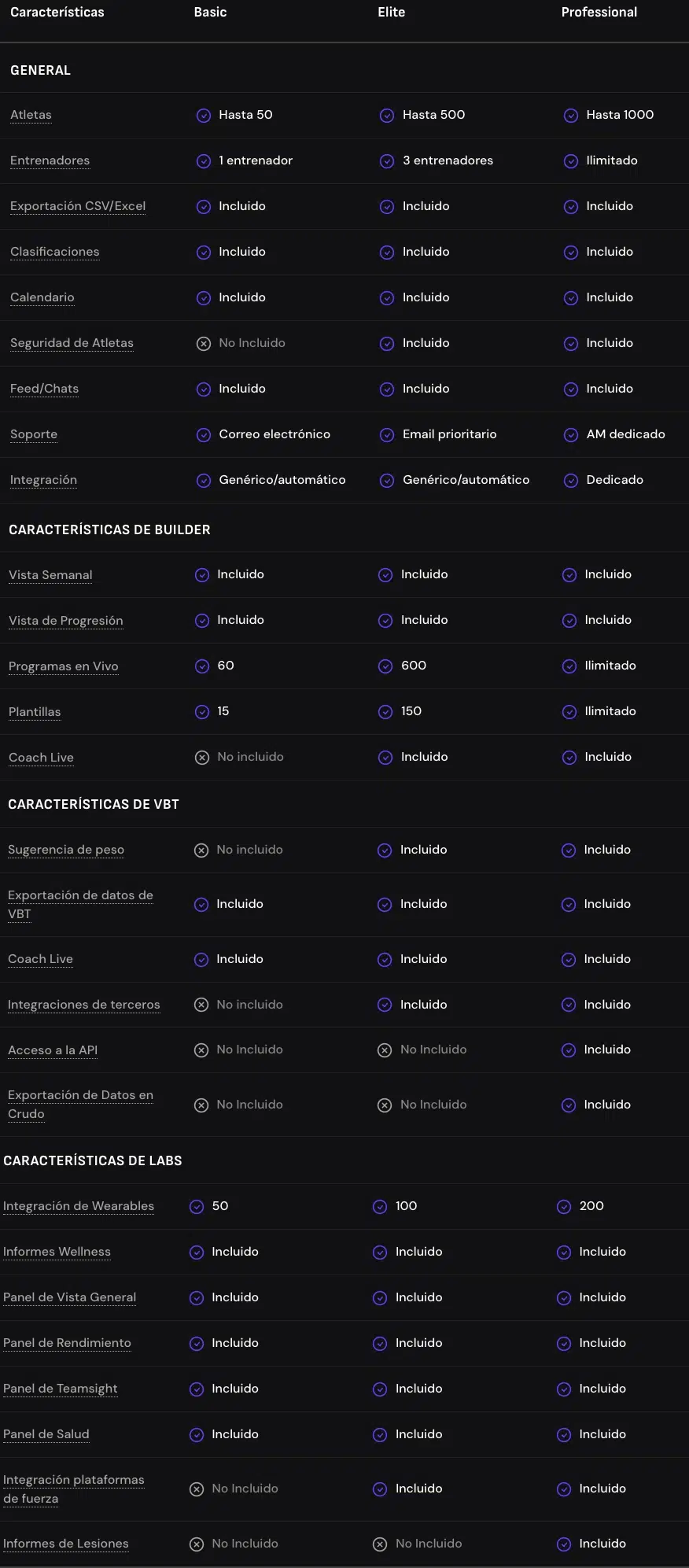This screenshot has height=1568, width=689.
Task: Open the Exportación CSV/Excel feature link
Action: 78,206
